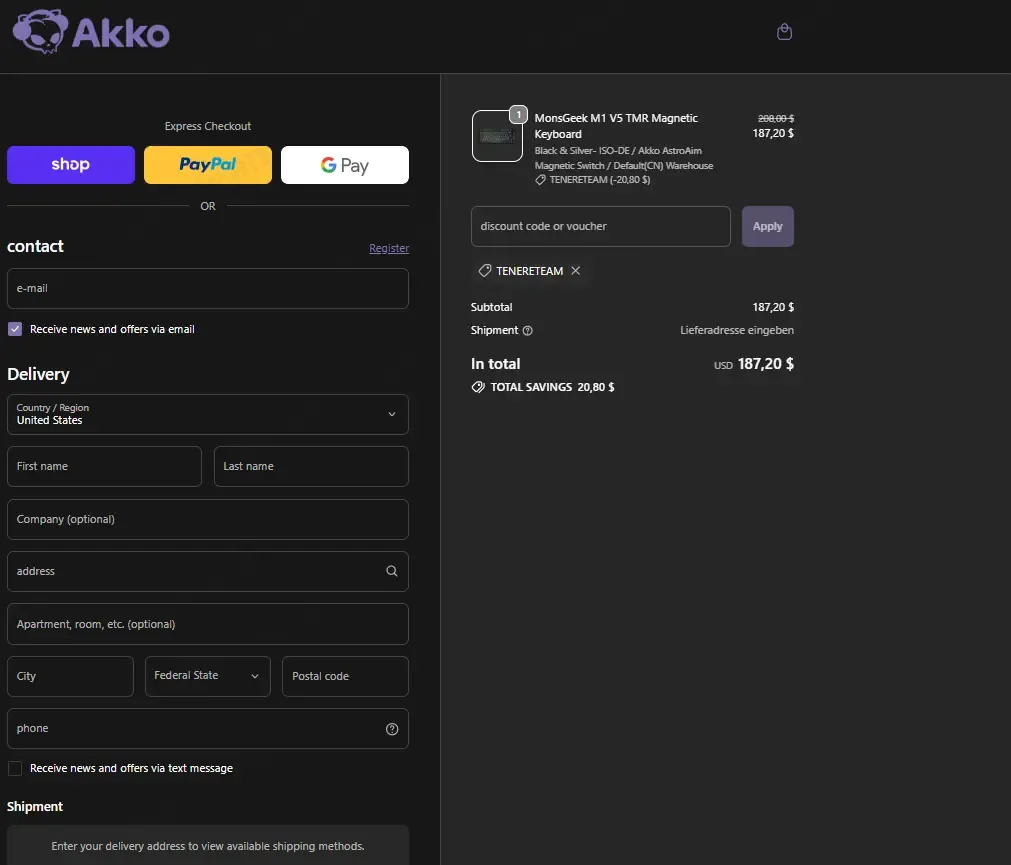Image resolution: width=1011 pixels, height=865 pixels.
Task: Focus the address input field
Action: (x=208, y=571)
